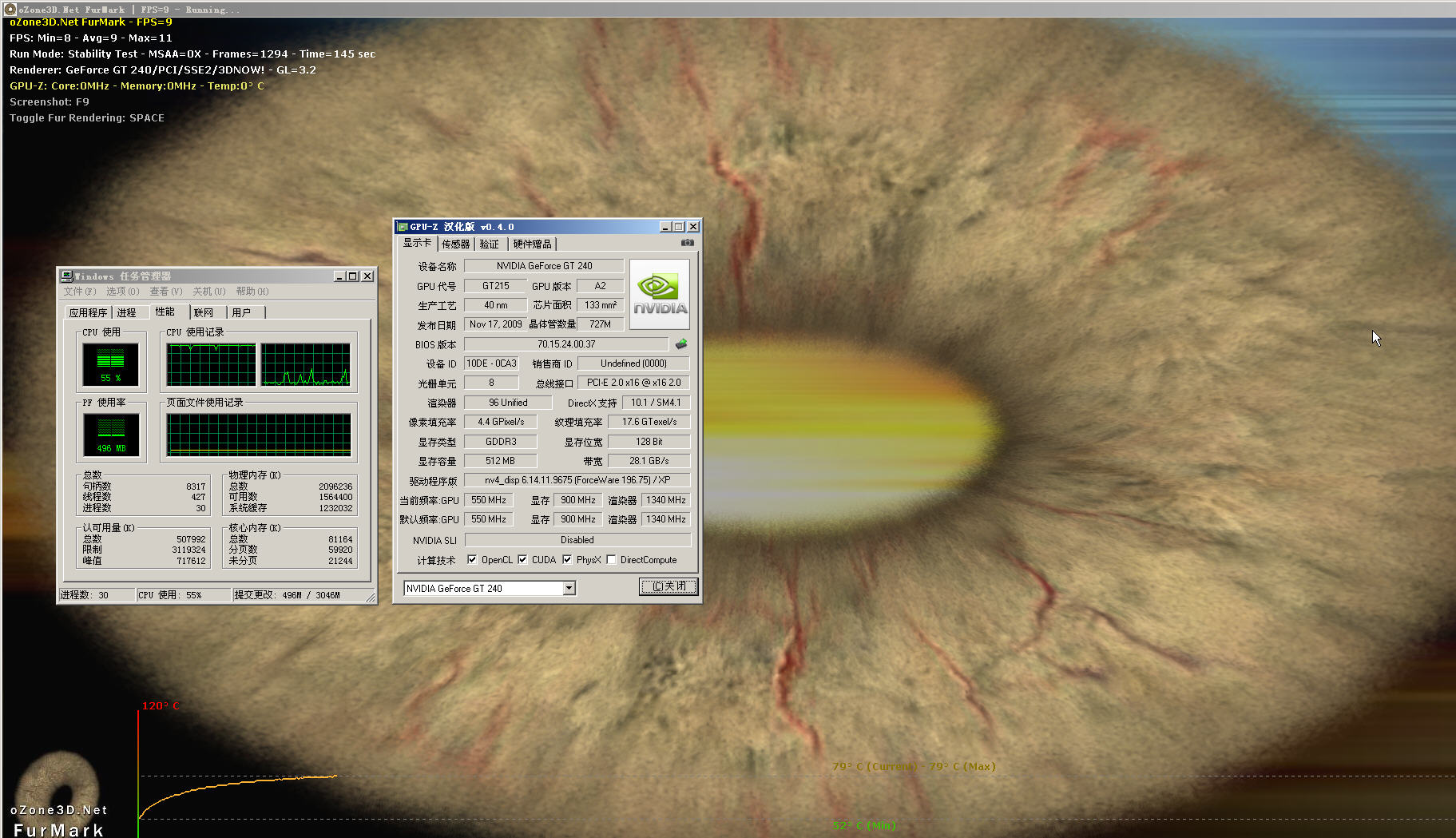Click the oZone3D.Net FurMark logo
This screenshot has height=838, width=1456.
tap(58, 795)
